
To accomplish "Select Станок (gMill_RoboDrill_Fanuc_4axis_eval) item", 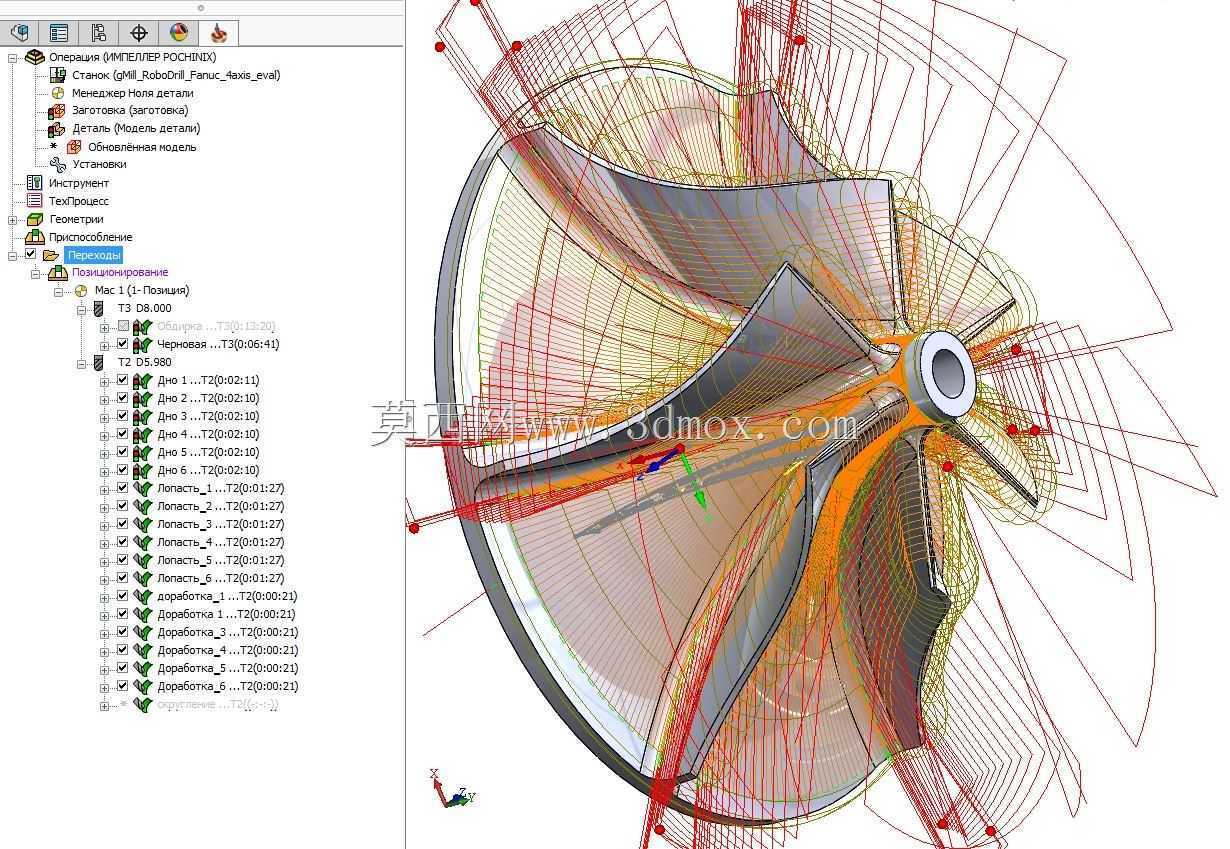I will pyautogui.click(x=176, y=75).
